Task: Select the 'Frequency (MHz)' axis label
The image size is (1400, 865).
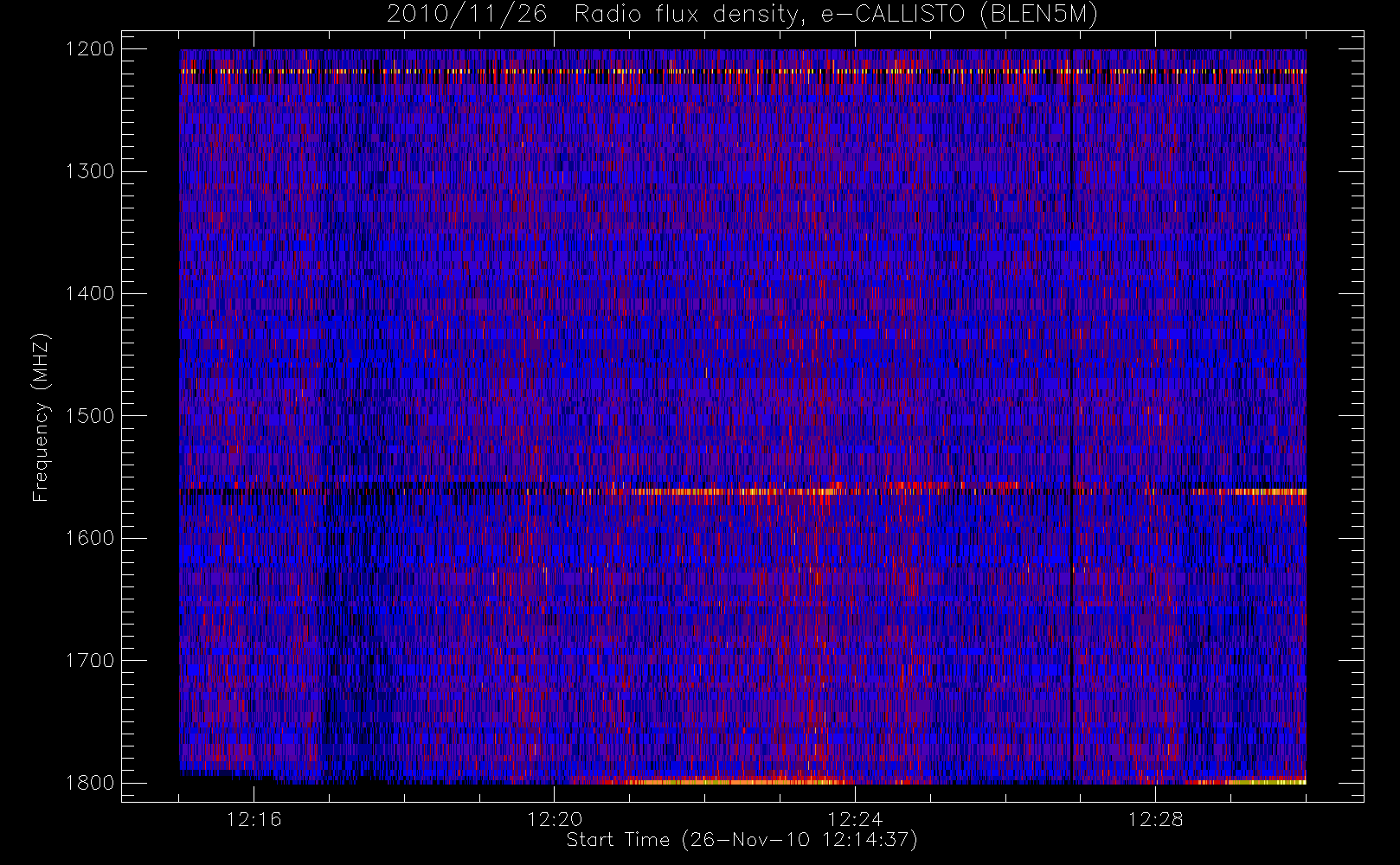Action: (40, 417)
